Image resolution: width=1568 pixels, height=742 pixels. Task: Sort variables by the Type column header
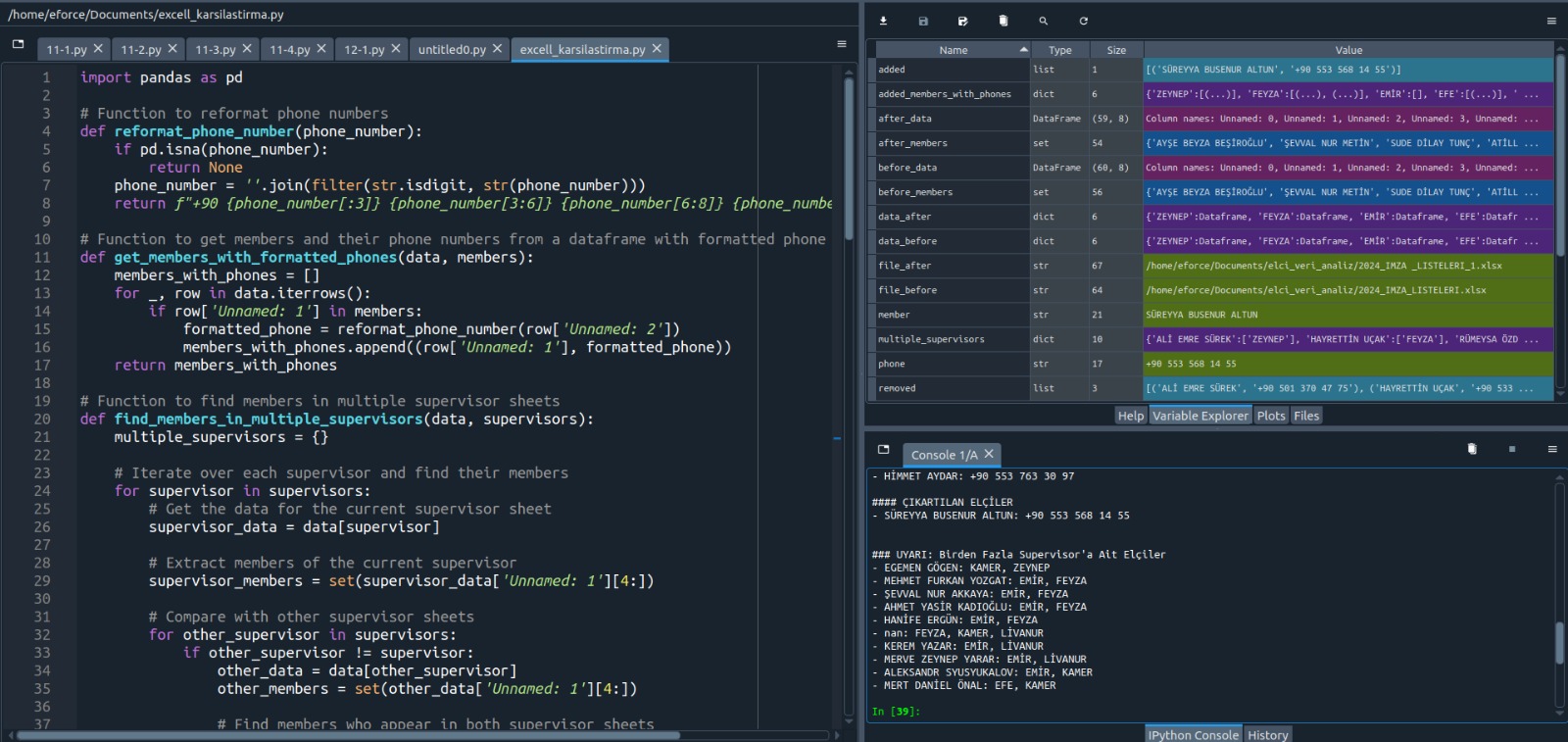[x=1059, y=50]
